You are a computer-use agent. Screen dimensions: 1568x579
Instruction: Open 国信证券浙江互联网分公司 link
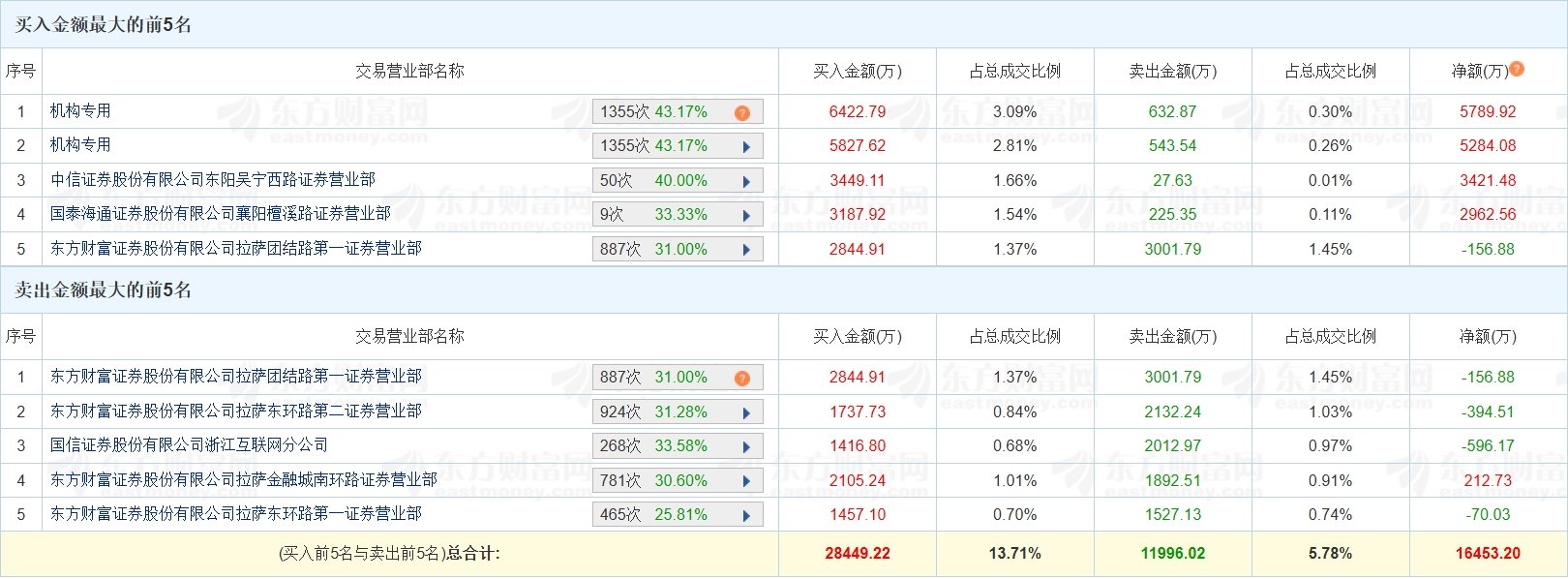pyautogui.click(x=189, y=444)
